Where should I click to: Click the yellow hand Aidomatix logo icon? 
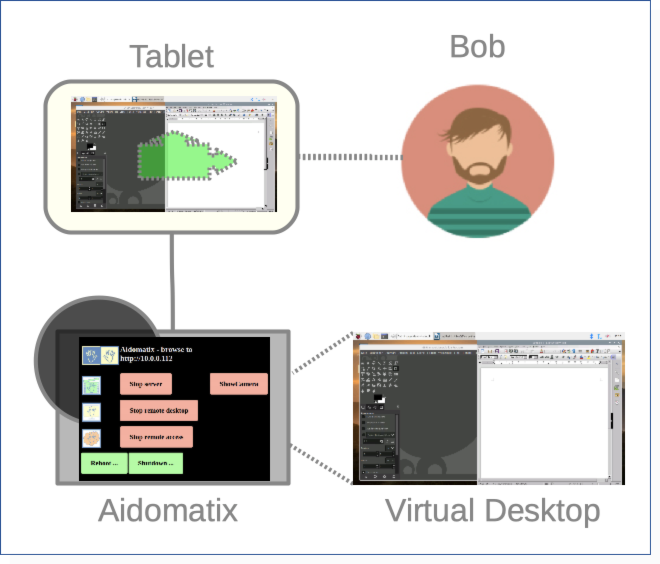(x=109, y=356)
